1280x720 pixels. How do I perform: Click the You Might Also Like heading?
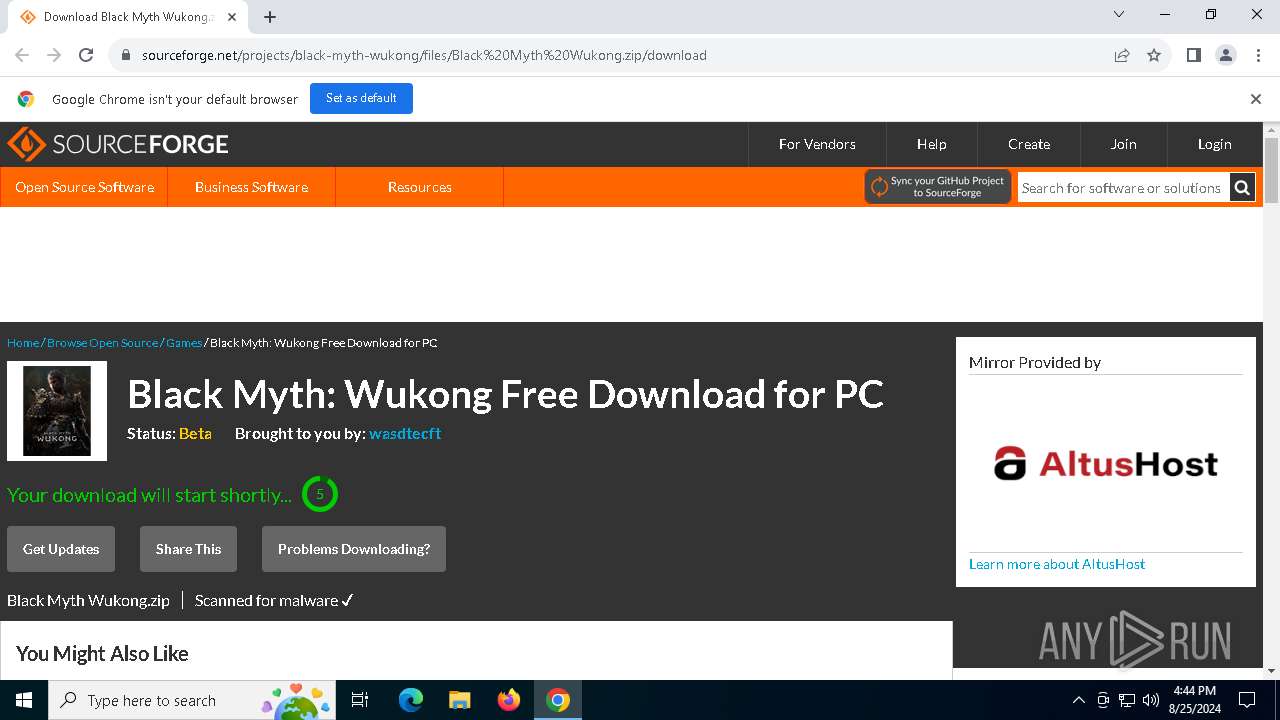pos(102,653)
